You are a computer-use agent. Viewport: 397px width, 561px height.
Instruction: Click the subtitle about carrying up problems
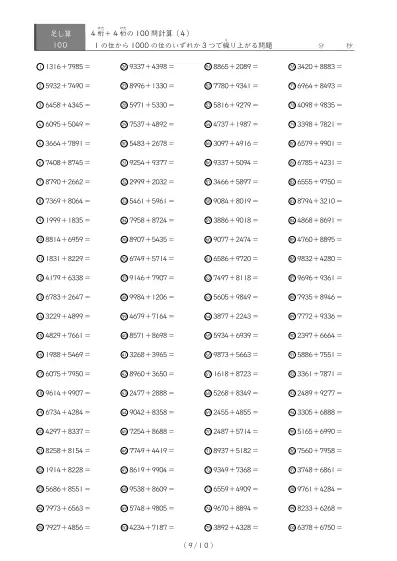[183, 45]
